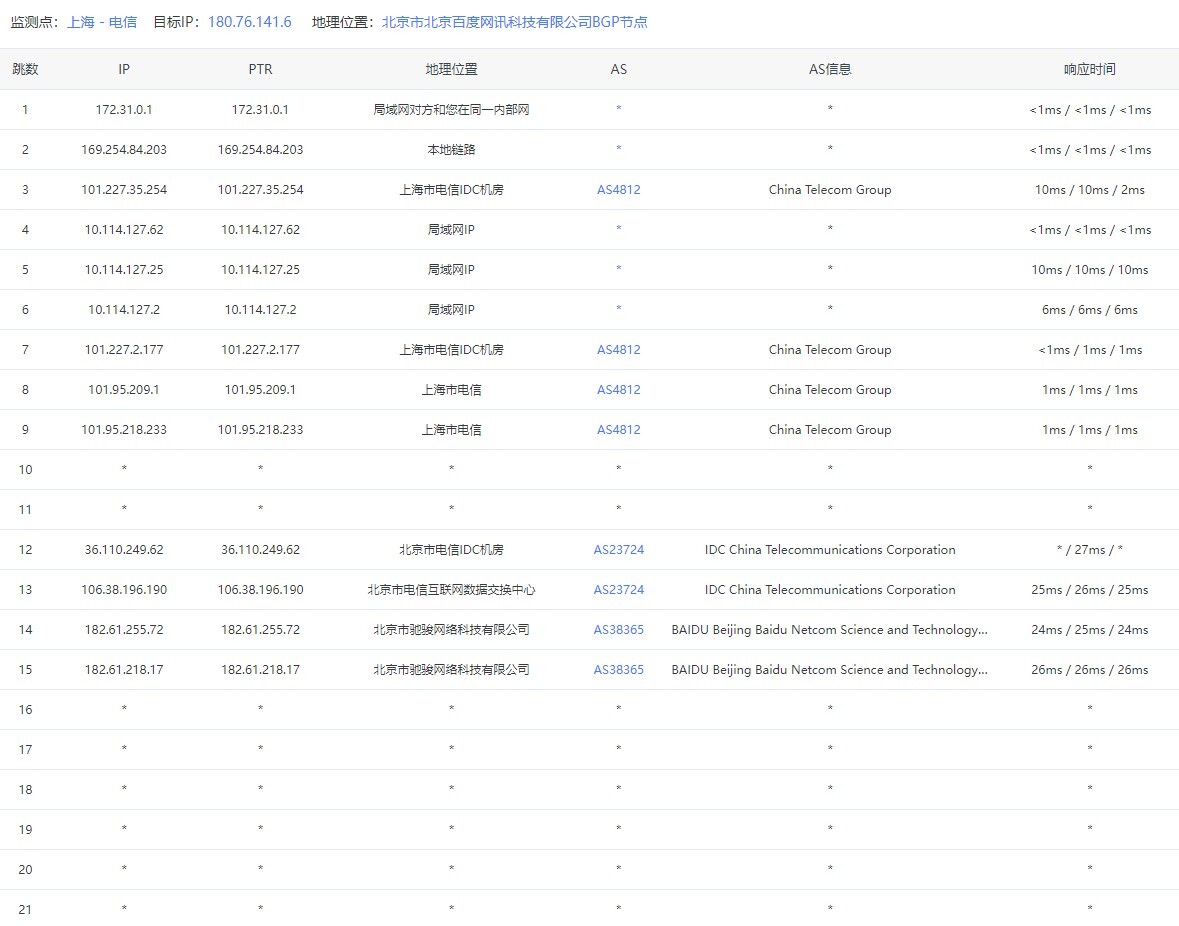The width and height of the screenshot is (1179, 926).
Task: Click response time 26ms / 26ms / 26ms
Action: (1090, 669)
